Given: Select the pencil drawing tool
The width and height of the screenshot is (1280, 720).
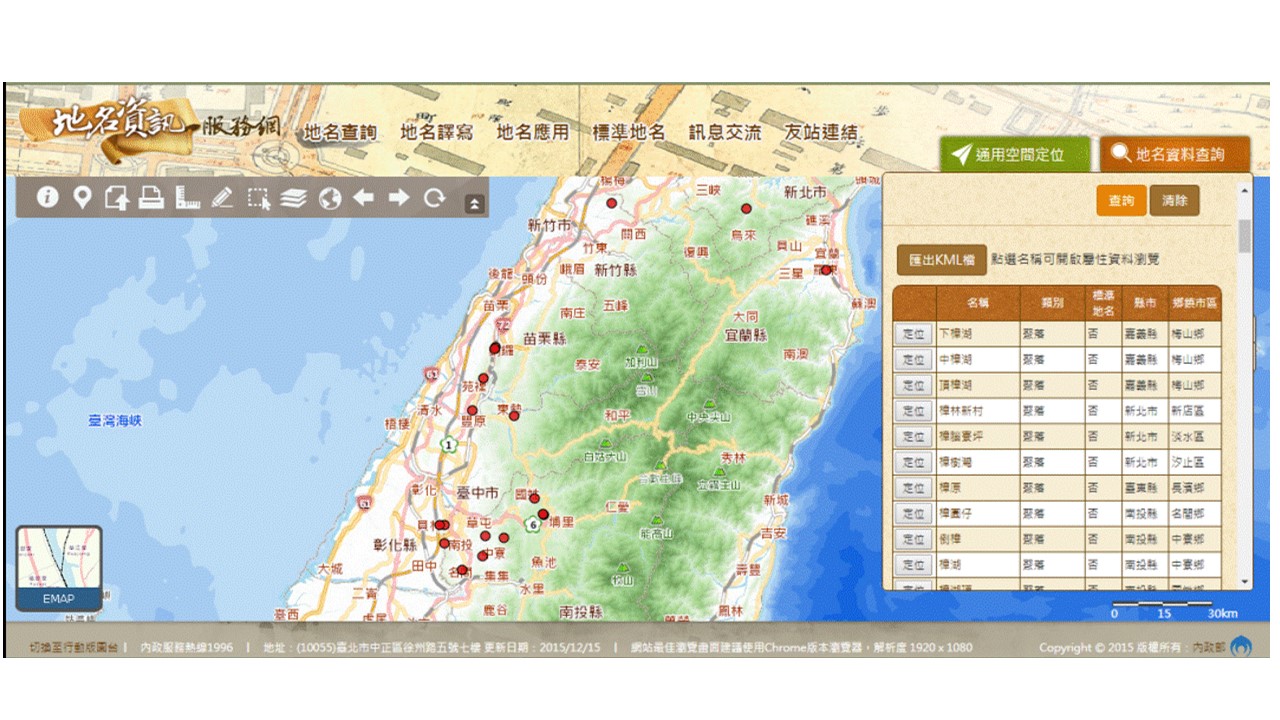Looking at the screenshot, I should pyautogui.click(x=222, y=198).
